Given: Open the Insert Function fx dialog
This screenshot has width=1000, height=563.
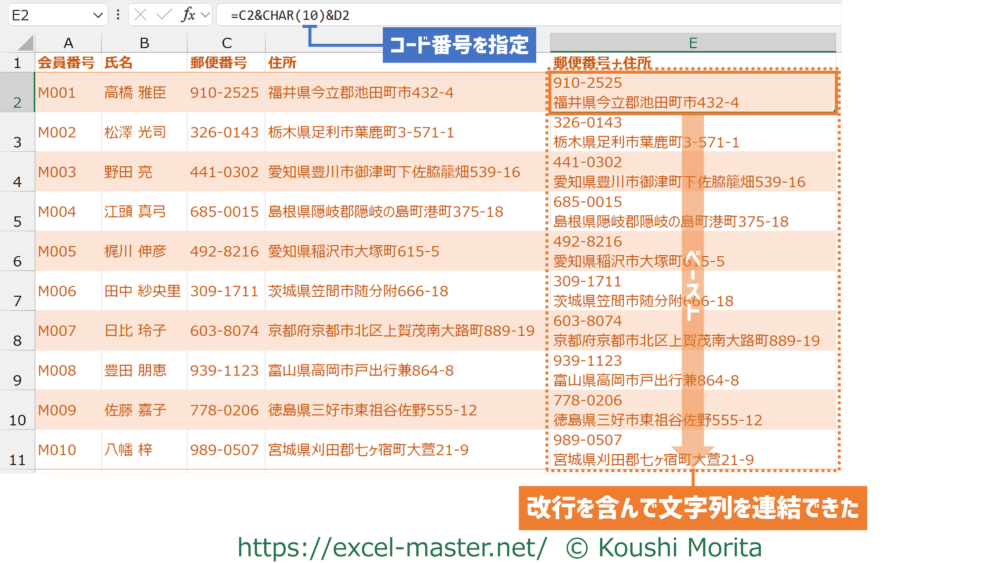Looking at the screenshot, I should tap(188, 15).
